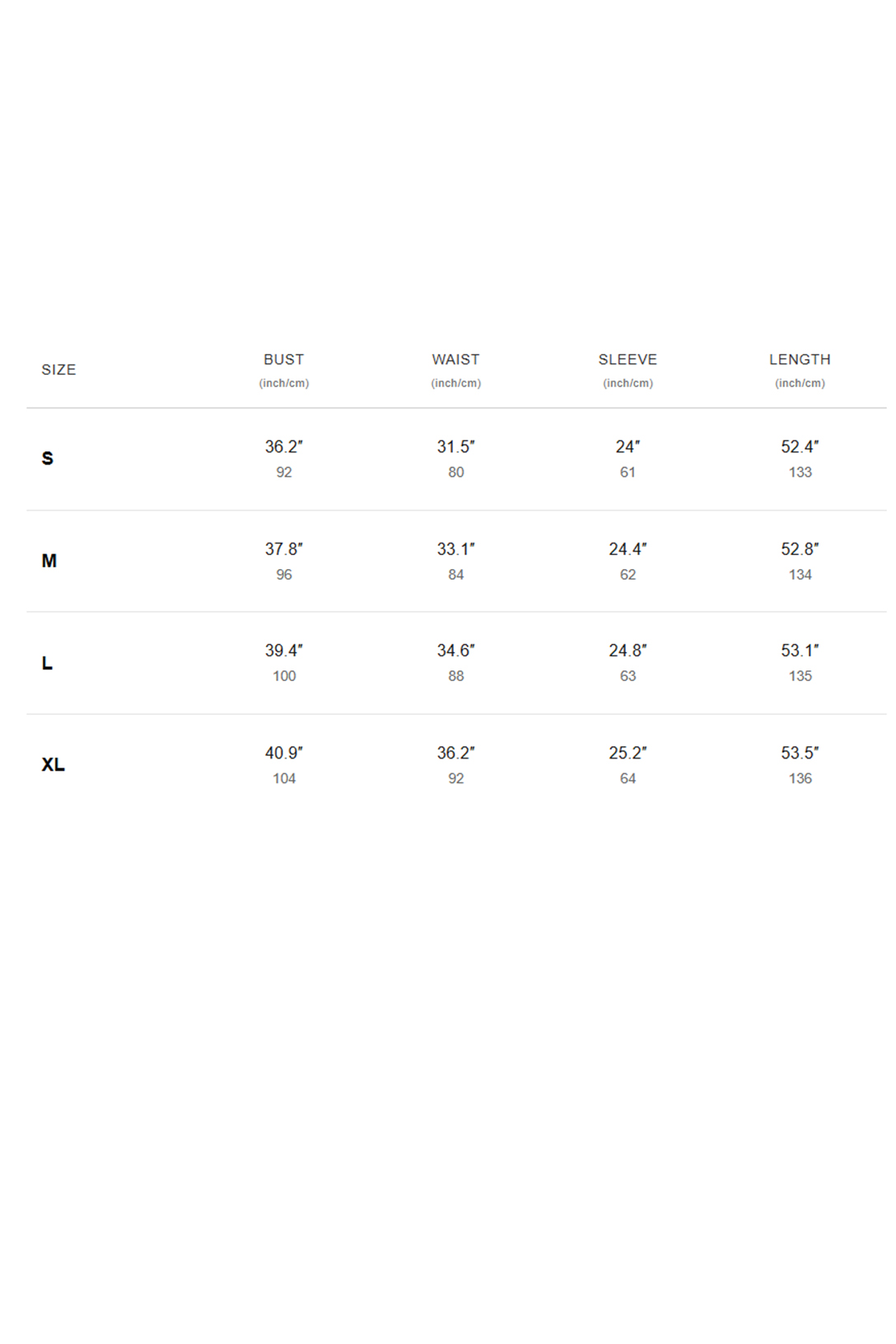
Task: Select the 52.4" length measurement
Action: pos(800,446)
